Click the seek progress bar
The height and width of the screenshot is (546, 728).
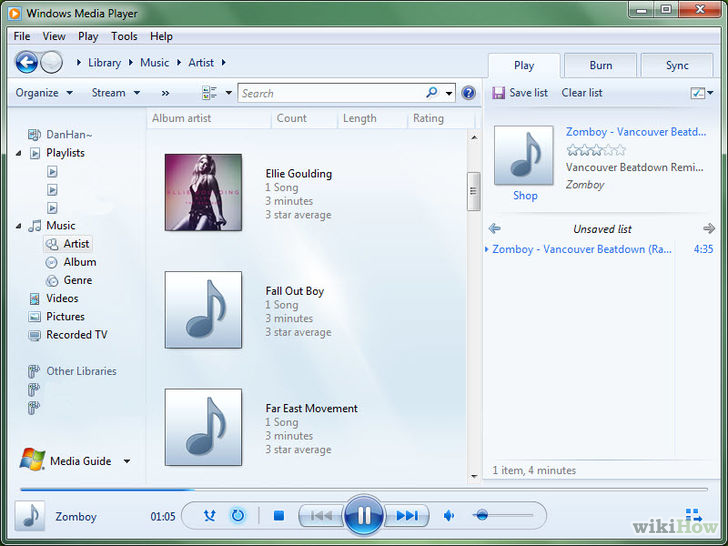tap(364, 489)
